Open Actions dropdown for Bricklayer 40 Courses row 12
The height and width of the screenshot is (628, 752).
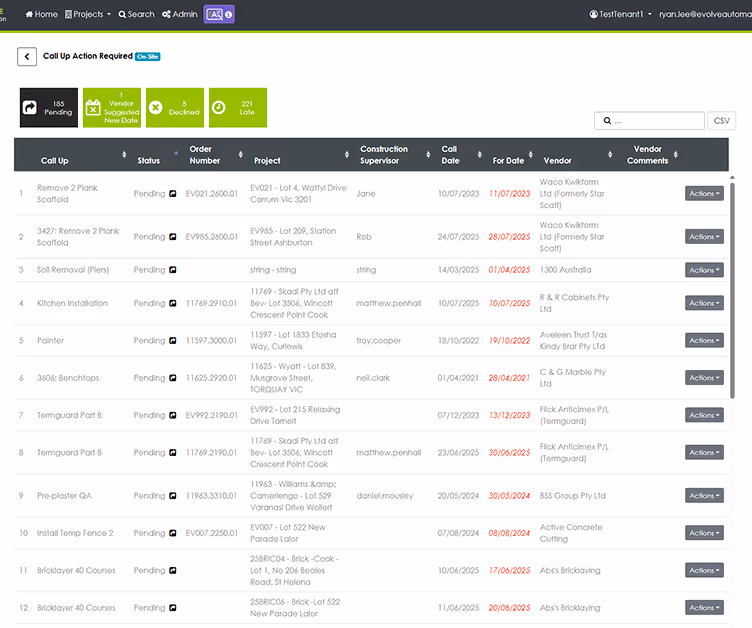[x=704, y=608]
